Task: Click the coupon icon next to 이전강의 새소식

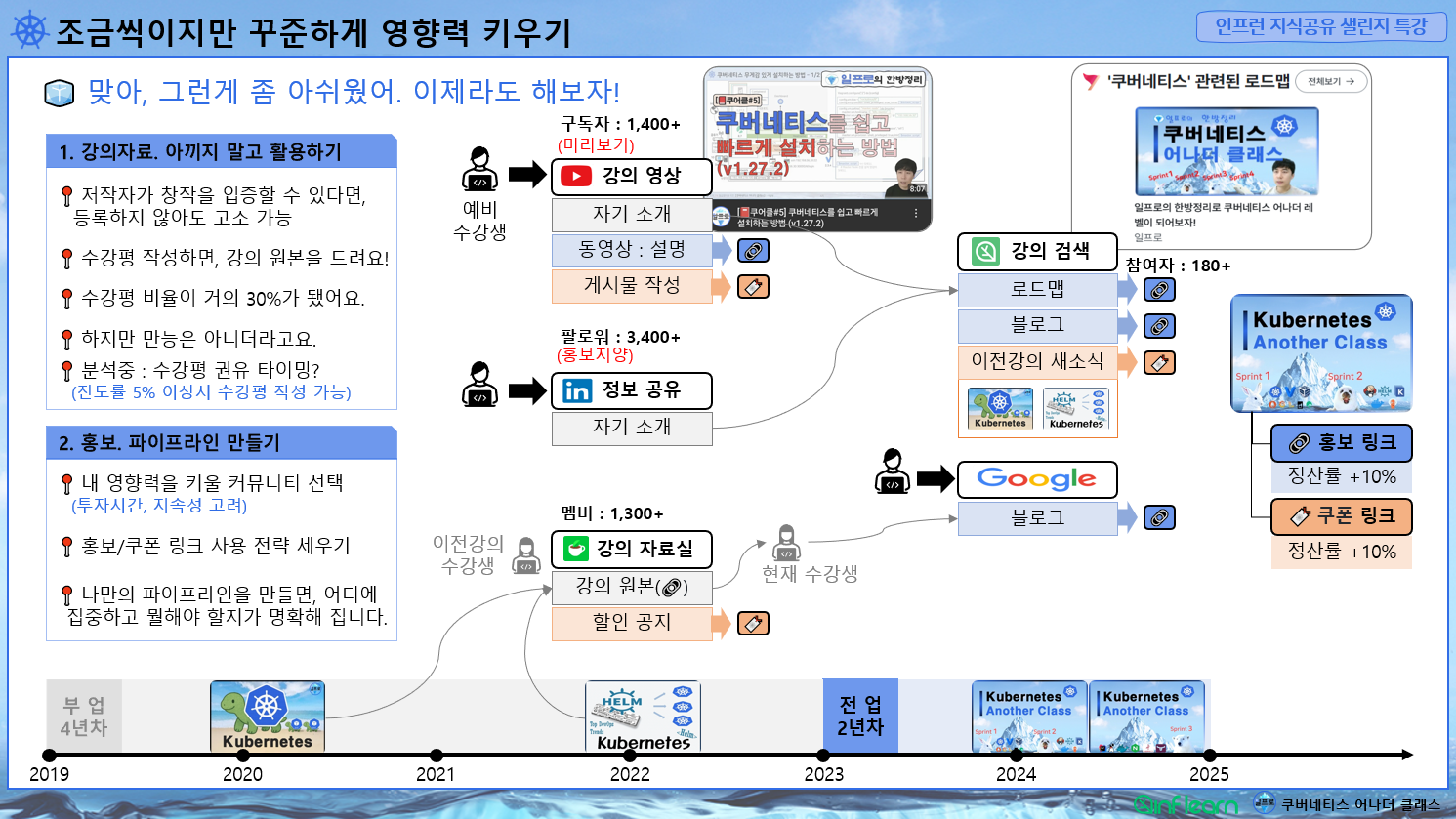Action: 1159,362
